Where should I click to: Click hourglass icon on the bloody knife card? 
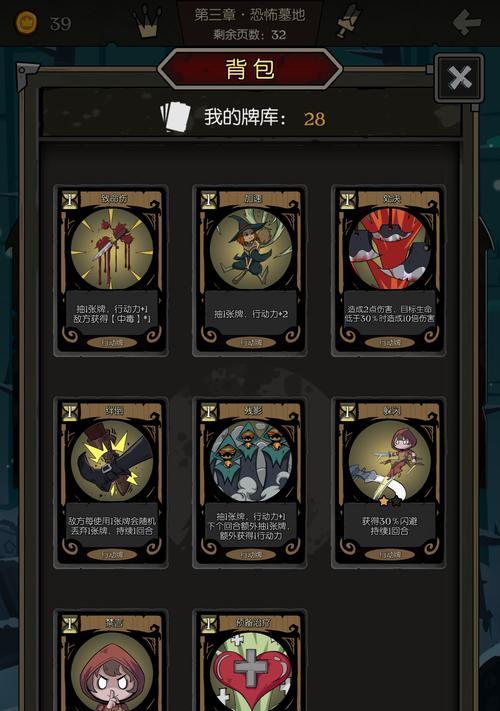click(x=70, y=200)
